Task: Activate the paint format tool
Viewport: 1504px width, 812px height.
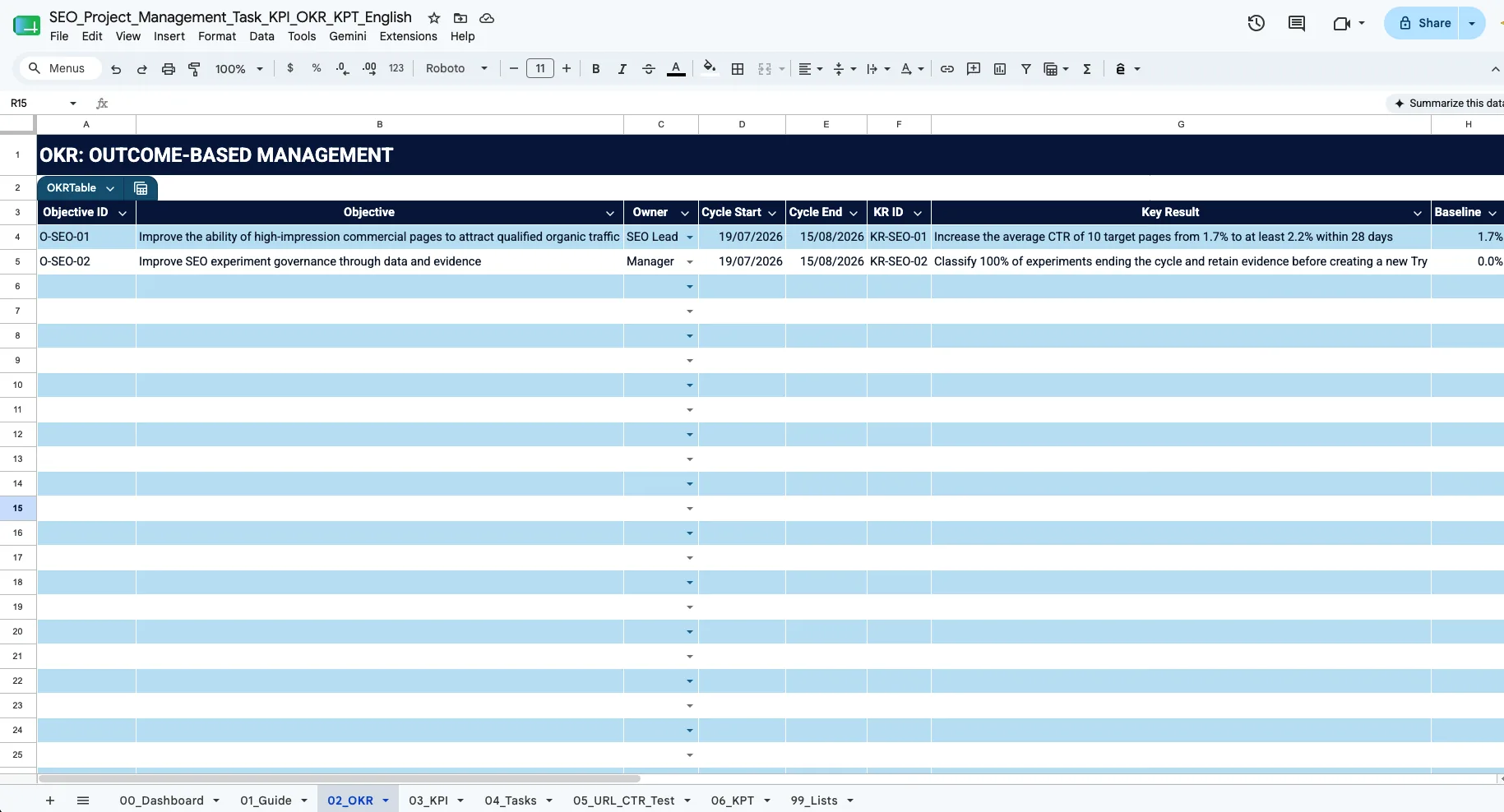Action: point(194,69)
